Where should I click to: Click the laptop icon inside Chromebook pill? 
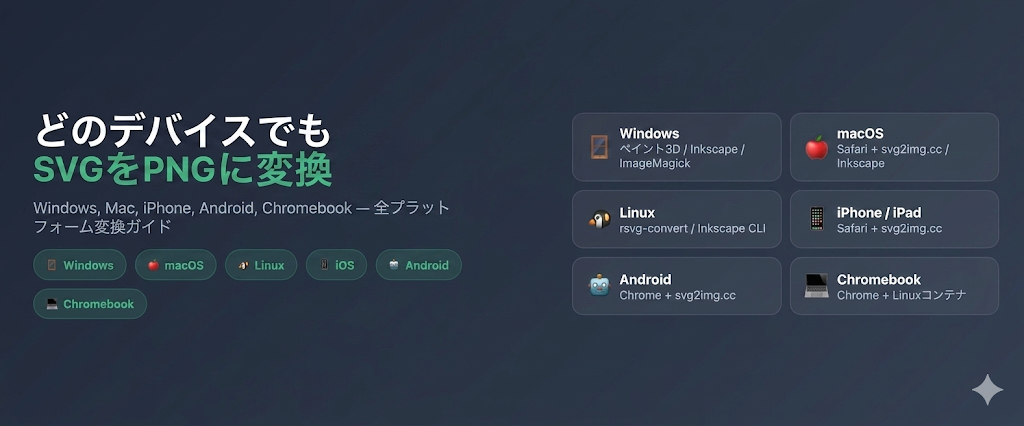(52, 304)
